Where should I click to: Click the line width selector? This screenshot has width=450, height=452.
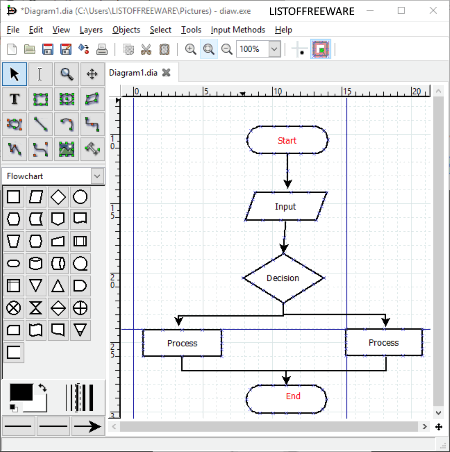coord(79,397)
